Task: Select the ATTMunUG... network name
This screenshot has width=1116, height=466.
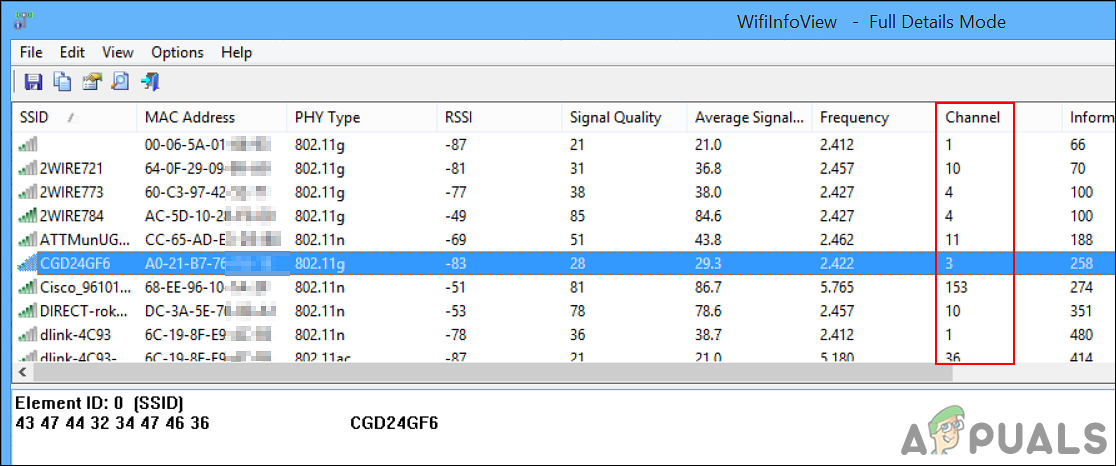Action: pos(85,240)
